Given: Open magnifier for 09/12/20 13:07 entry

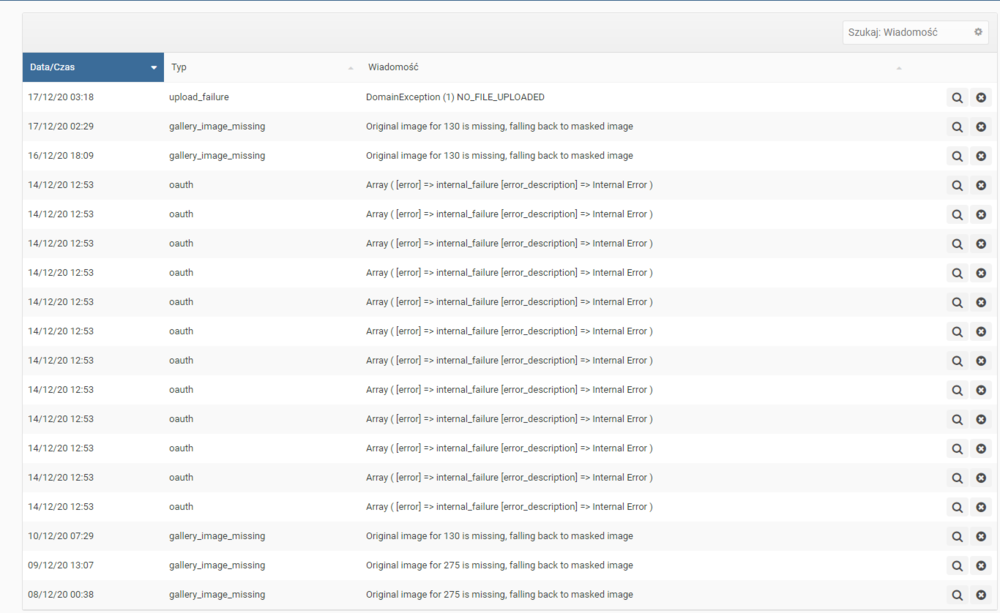Looking at the screenshot, I should coord(957,565).
